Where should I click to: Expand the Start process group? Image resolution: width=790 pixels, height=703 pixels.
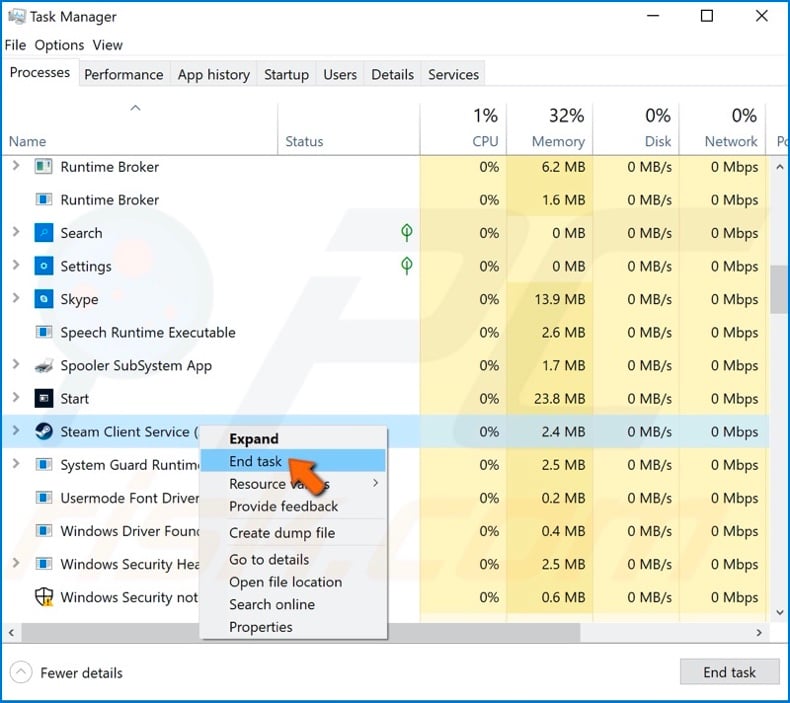[x=16, y=397]
